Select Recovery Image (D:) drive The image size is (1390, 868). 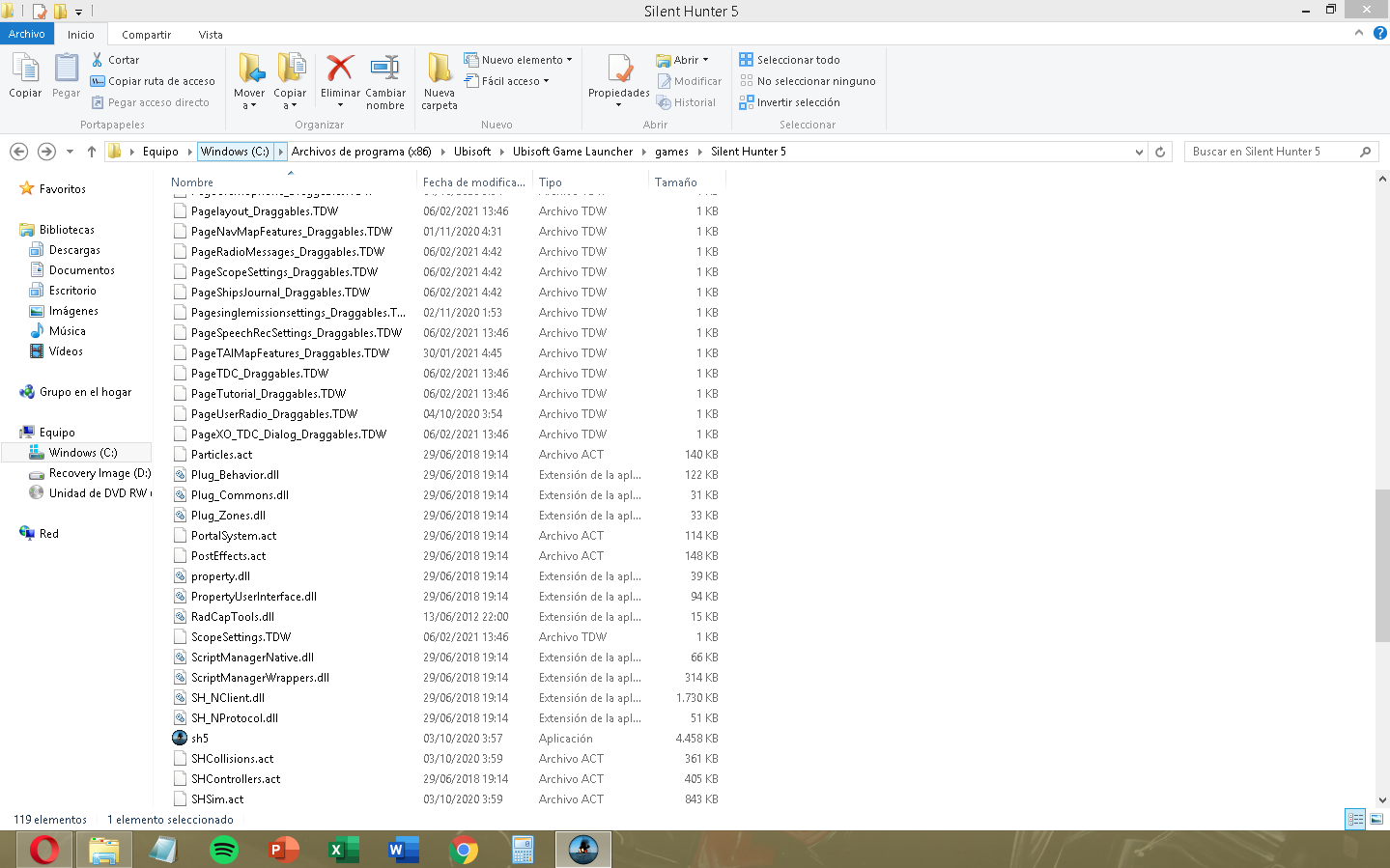coord(91,473)
